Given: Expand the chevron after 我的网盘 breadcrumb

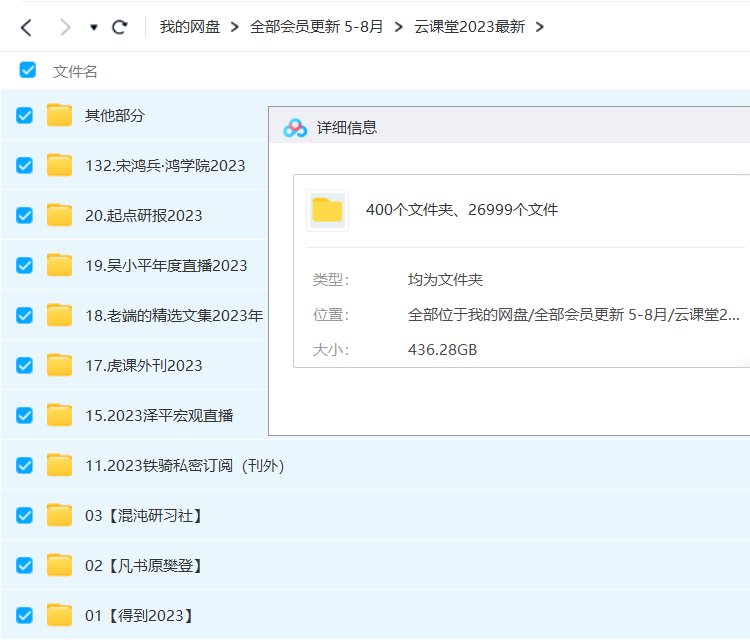Looking at the screenshot, I should click(x=235, y=27).
